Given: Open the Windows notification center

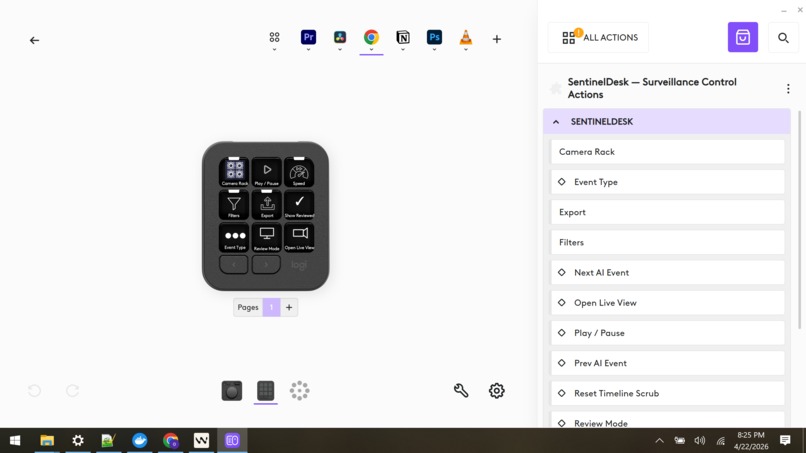Looking at the screenshot, I should (x=785, y=441).
